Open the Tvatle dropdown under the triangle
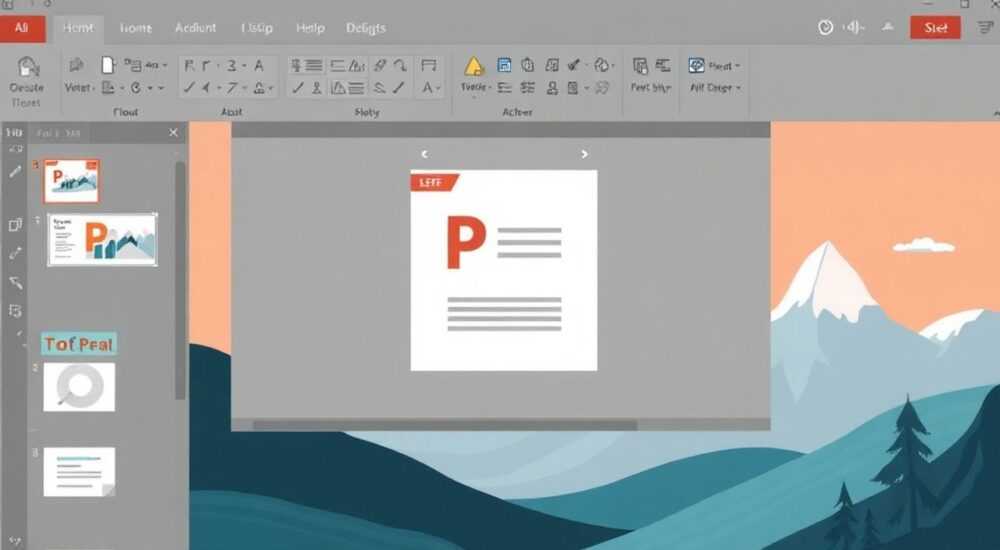The height and width of the screenshot is (550, 1000). point(476,87)
